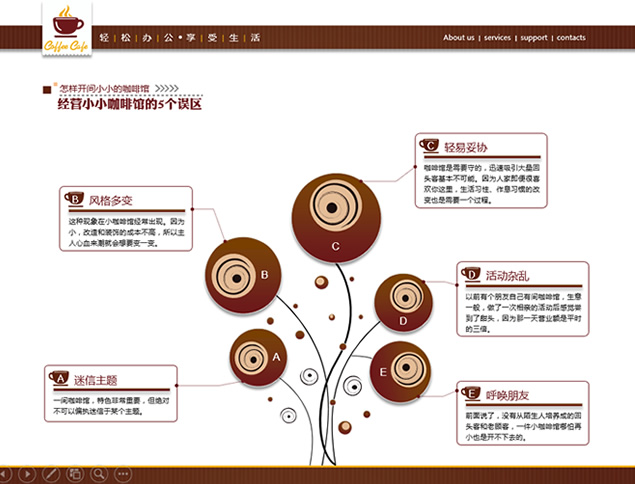Click the circle labeled E
The width and height of the screenshot is (635, 484).
click(x=400, y=372)
